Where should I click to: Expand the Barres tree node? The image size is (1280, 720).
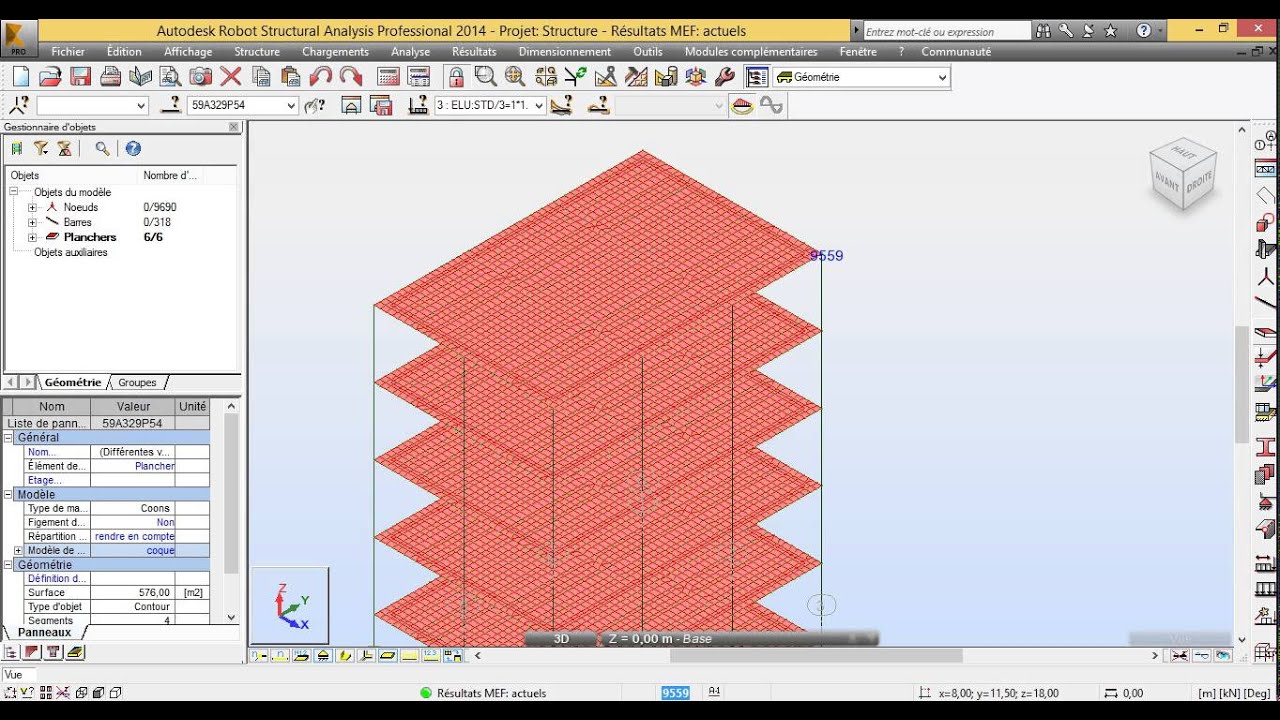click(x=32, y=222)
